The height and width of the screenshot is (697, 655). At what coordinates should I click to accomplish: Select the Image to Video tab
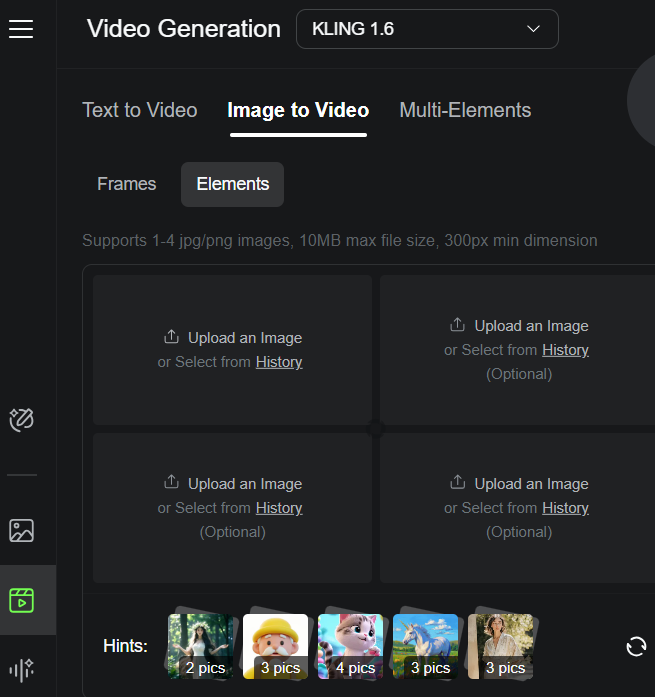tap(298, 110)
